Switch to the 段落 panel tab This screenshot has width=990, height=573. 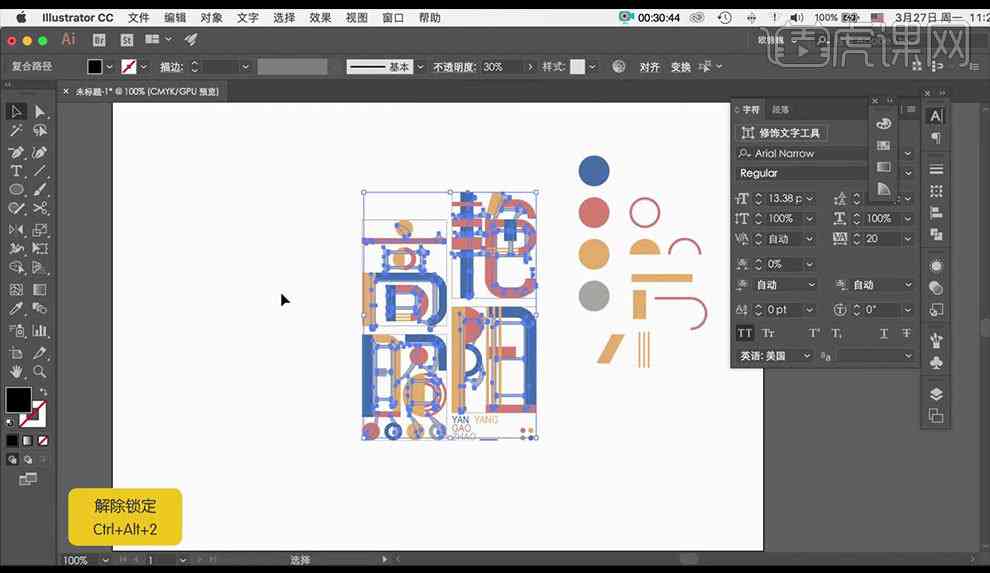coord(780,109)
